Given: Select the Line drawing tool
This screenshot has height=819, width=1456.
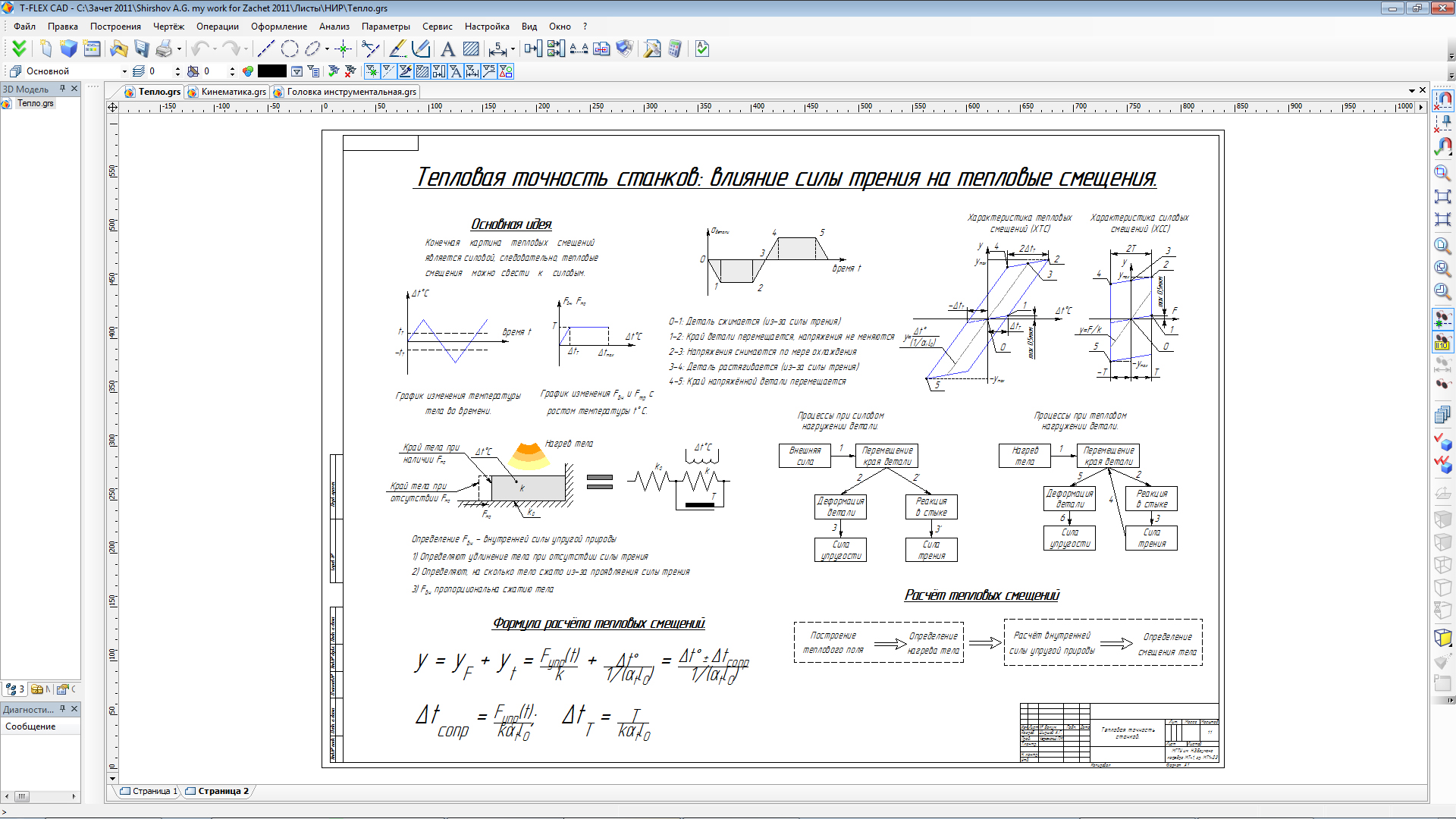Looking at the screenshot, I should click(x=264, y=48).
